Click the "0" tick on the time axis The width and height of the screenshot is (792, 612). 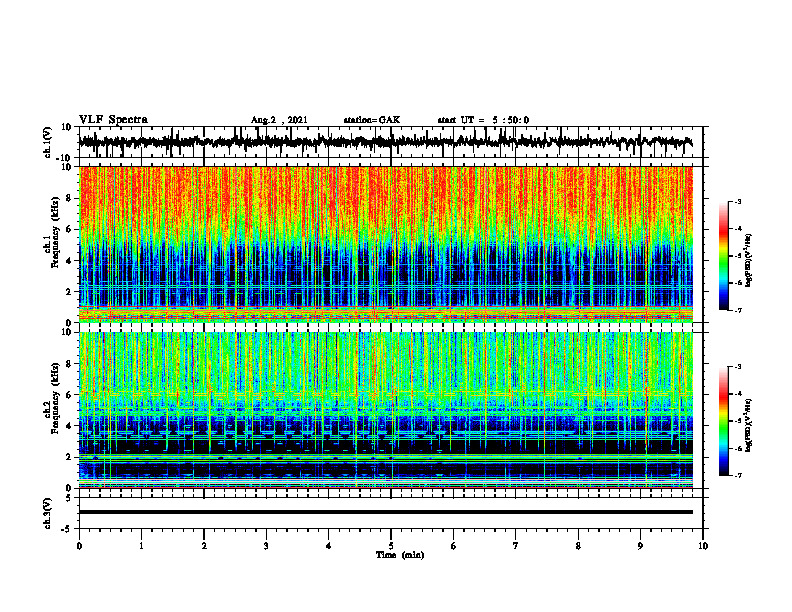[x=79, y=546]
